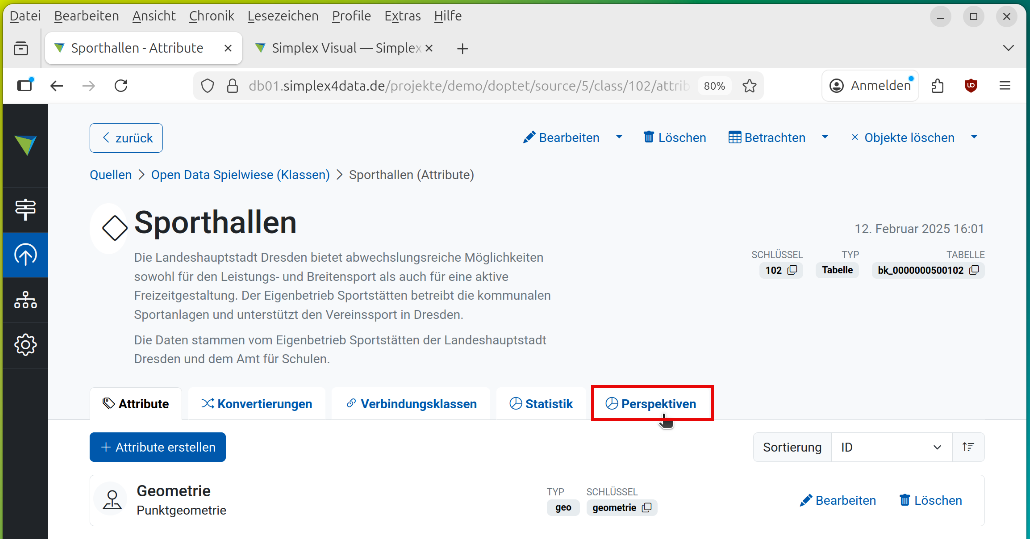Open the Chronik menu
Image resolution: width=1030 pixels, height=539 pixels.
[211, 16]
